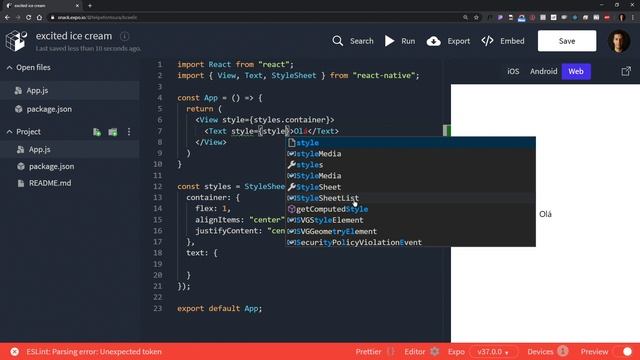Switch preview to Android tab
Image resolution: width=640 pixels, height=360 pixels.
coord(543,71)
